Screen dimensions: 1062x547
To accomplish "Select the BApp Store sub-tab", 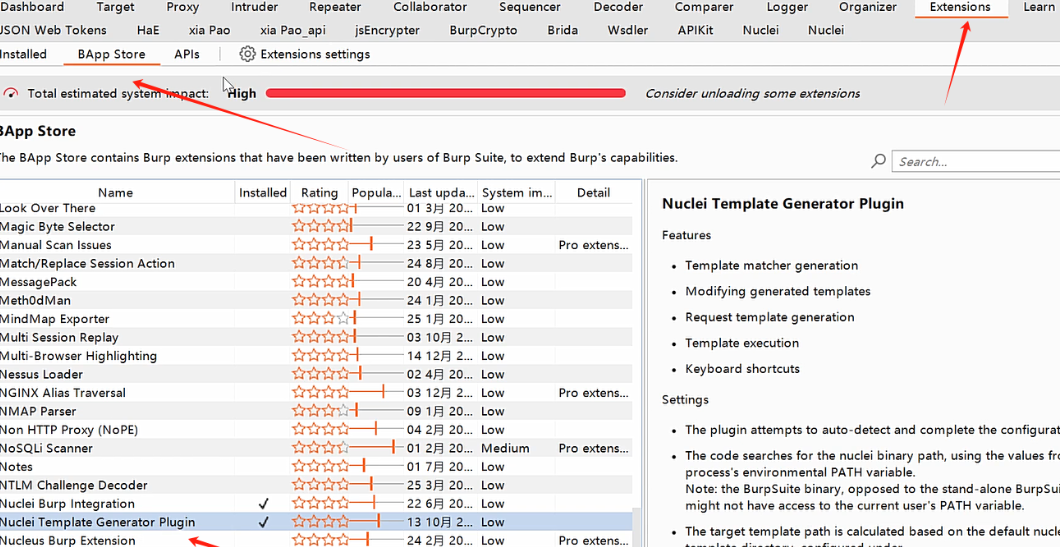I will point(111,54).
